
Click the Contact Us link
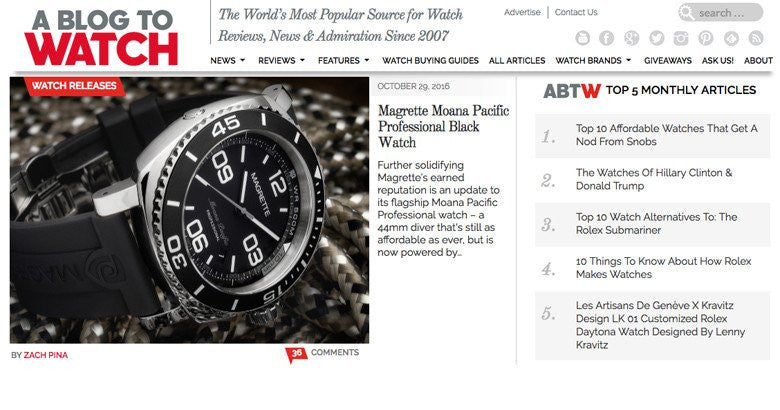[576, 12]
